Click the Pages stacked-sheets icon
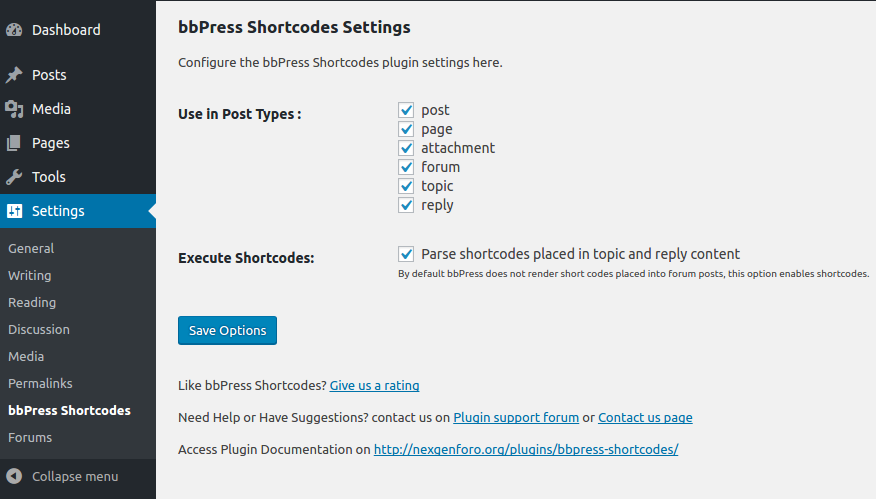This screenshot has height=499, width=876. [14, 143]
